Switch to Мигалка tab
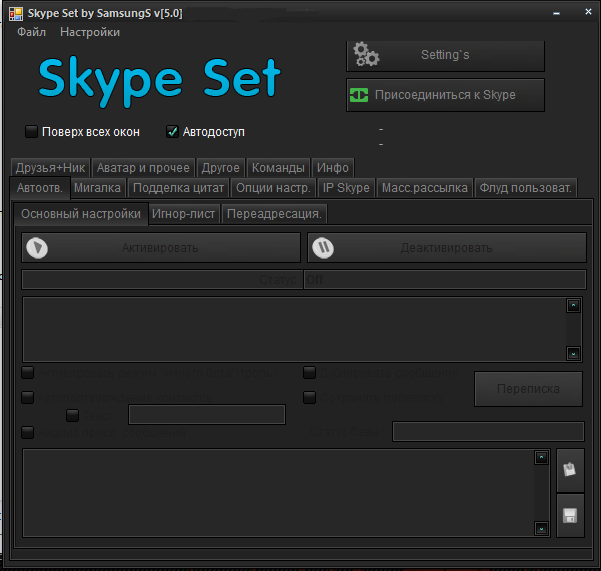 [97, 188]
